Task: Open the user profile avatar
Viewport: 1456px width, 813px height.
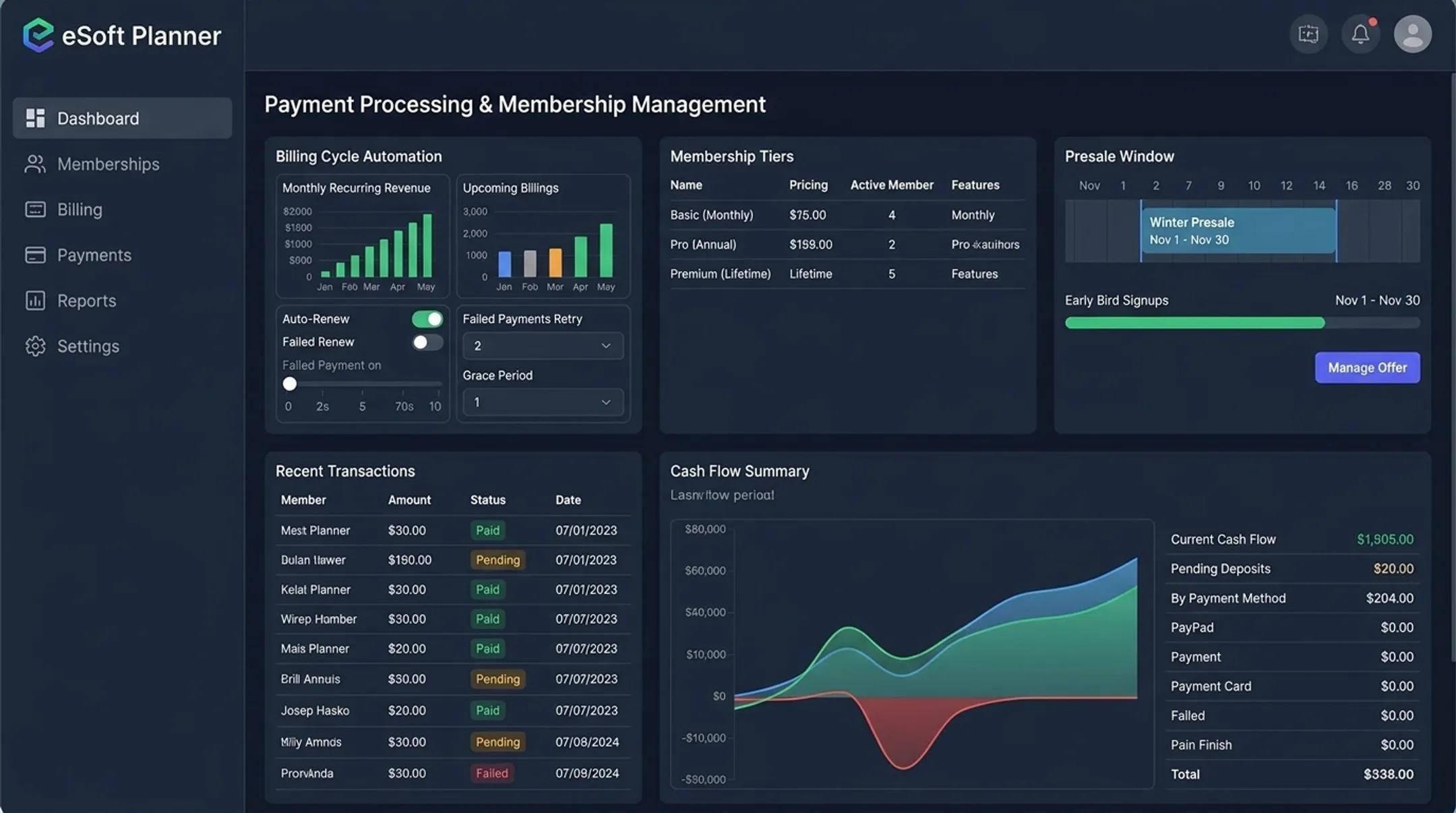Action: click(x=1412, y=34)
